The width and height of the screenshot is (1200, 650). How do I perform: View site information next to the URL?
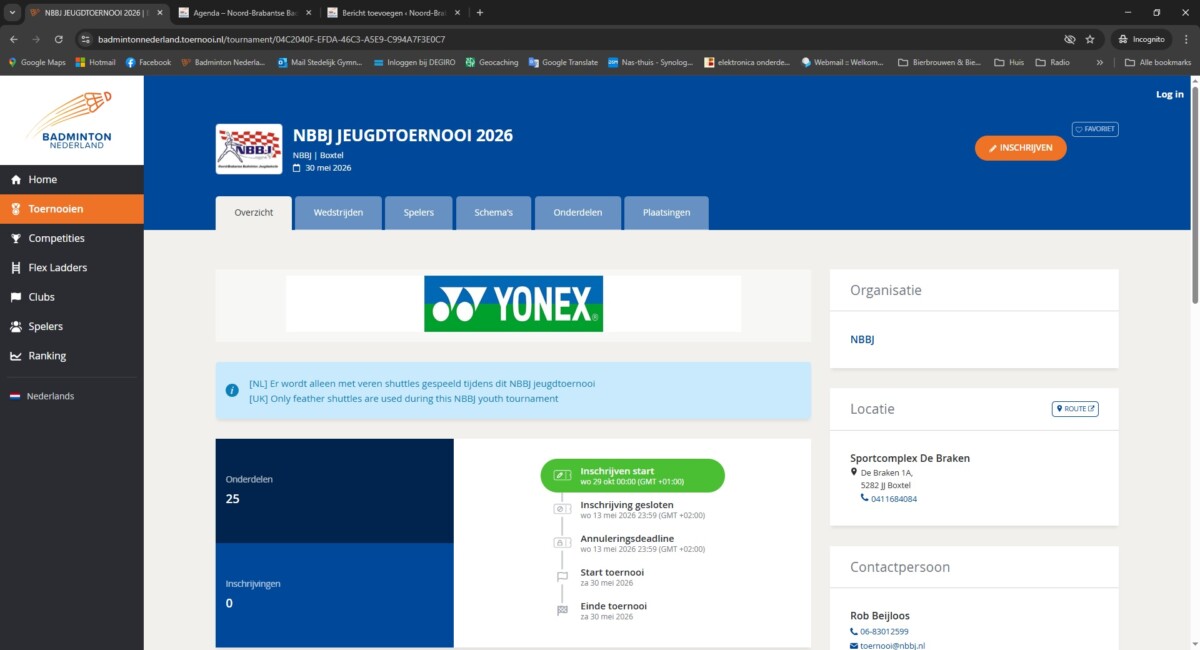click(86, 39)
